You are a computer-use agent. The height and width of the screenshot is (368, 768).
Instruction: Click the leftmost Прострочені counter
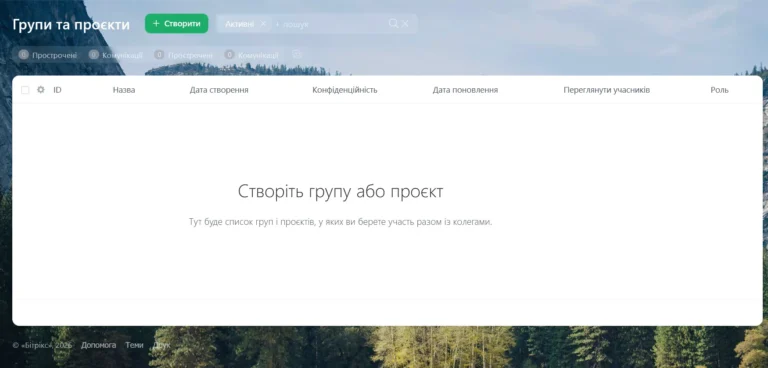[48, 55]
